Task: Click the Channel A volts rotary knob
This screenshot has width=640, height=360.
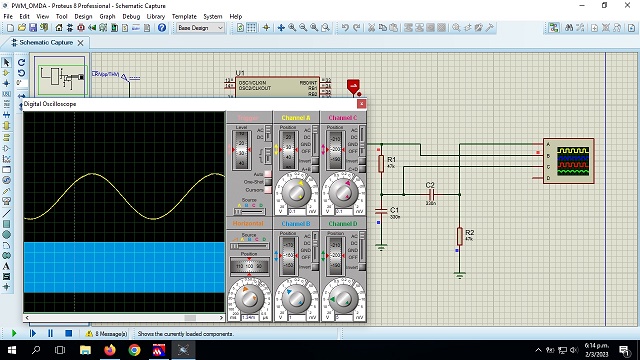Action: click(296, 193)
